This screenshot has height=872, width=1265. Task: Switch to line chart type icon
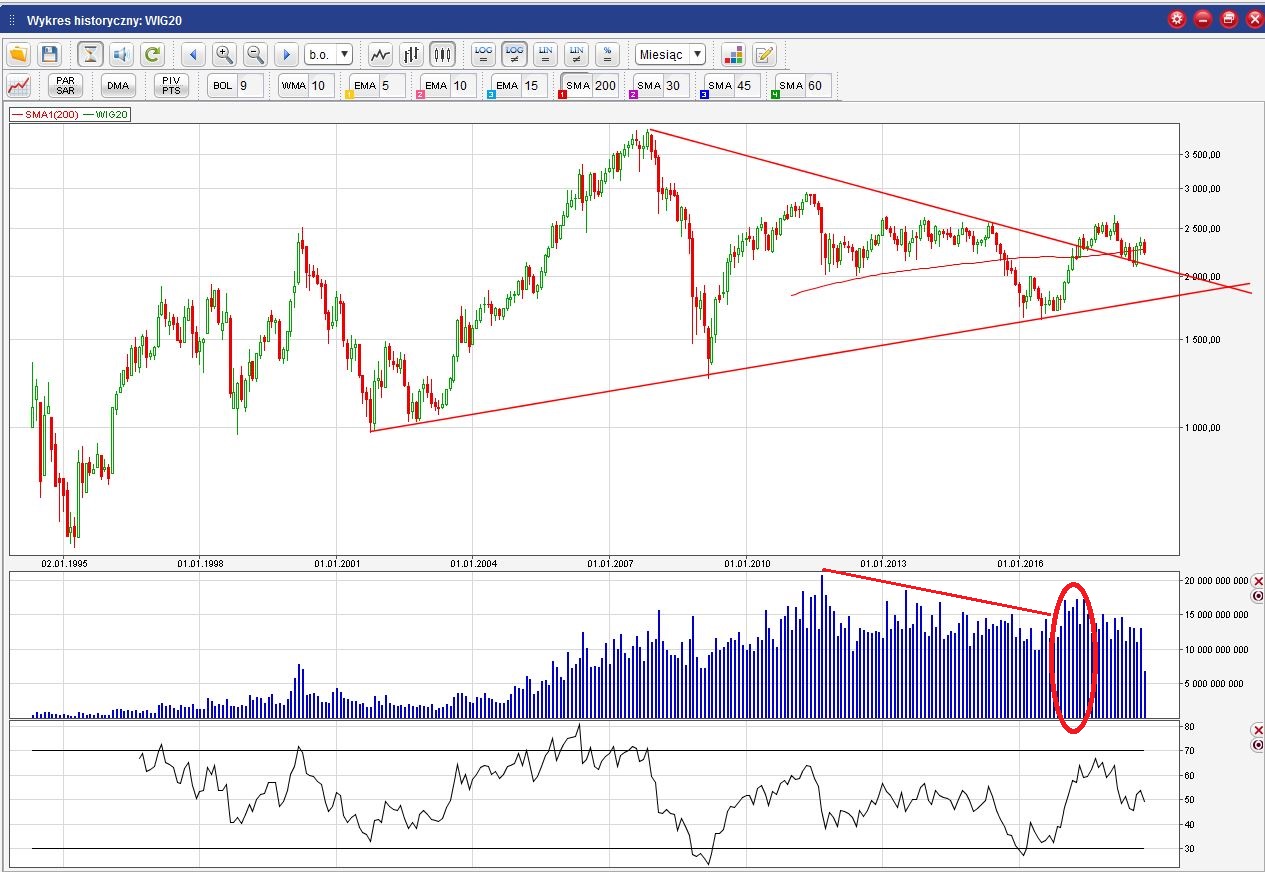click(380, 54)
